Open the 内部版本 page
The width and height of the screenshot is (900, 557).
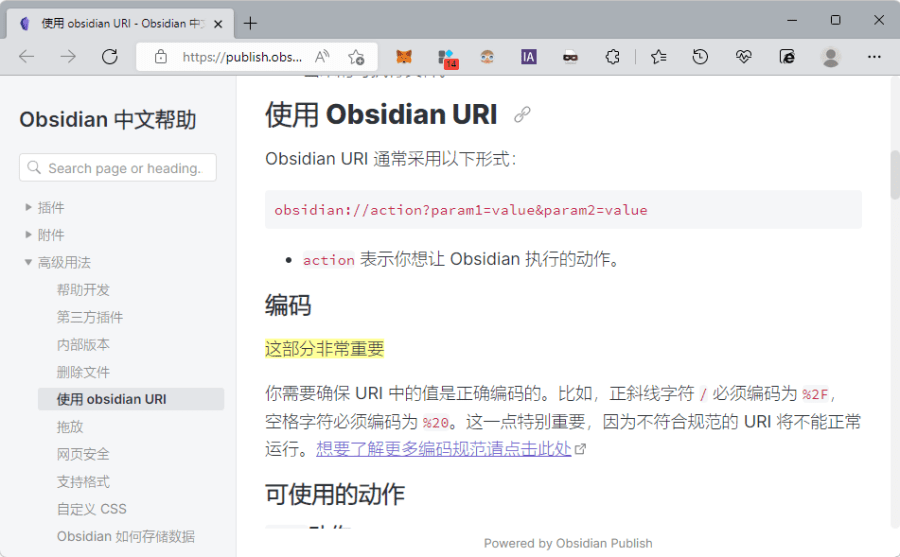click(83, 345)
